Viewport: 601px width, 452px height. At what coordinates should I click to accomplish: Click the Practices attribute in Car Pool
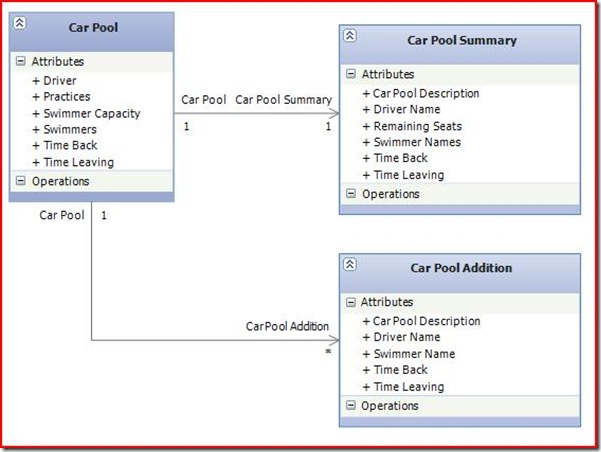click(66, 97)
